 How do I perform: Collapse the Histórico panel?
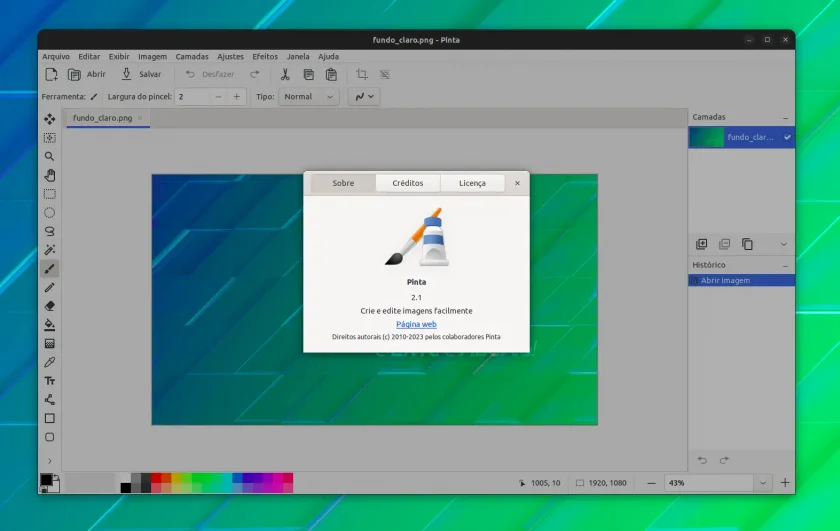785,265
